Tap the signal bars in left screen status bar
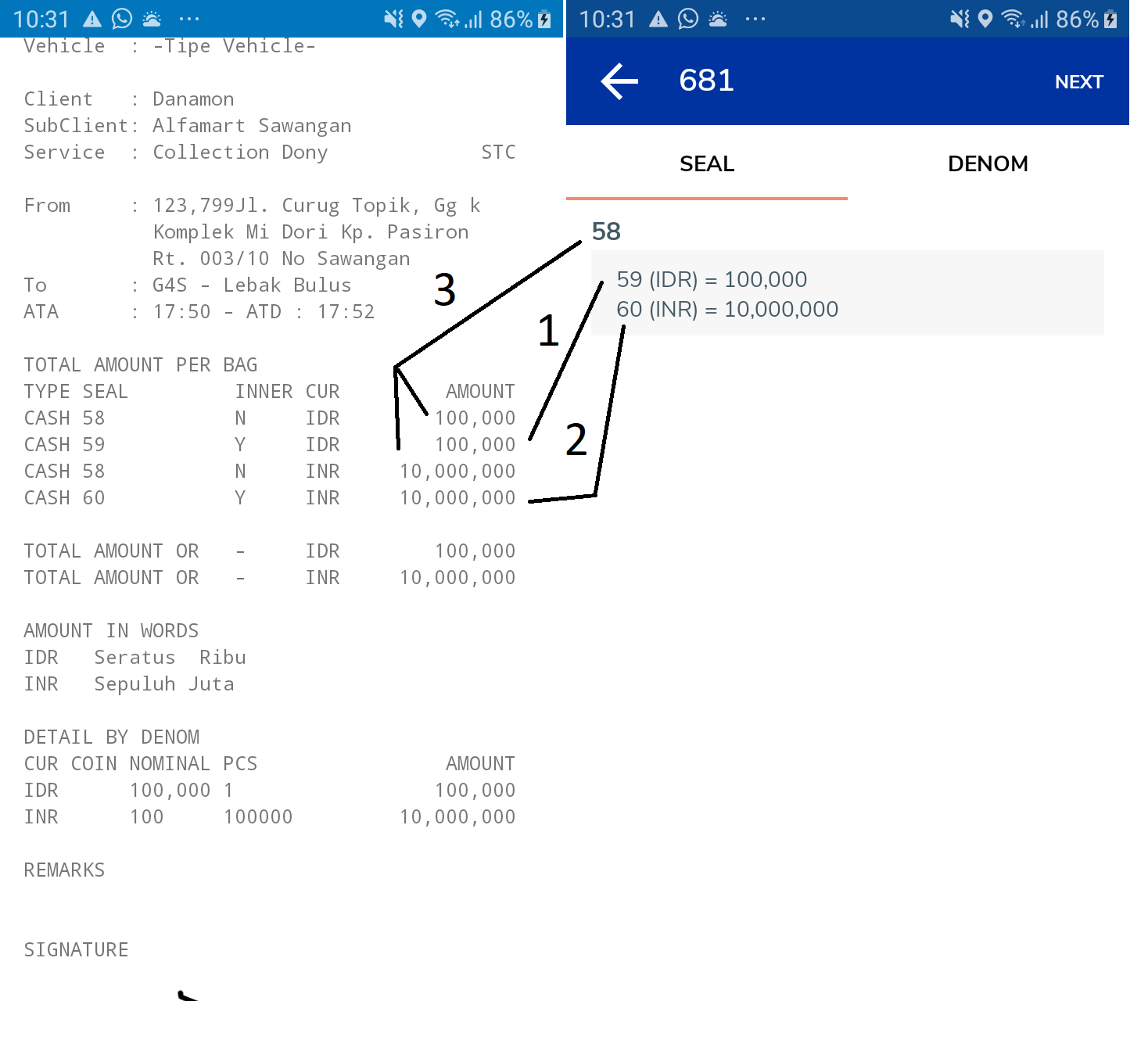The width and height of the screenshot is (1148, 1051). point(473,20)
